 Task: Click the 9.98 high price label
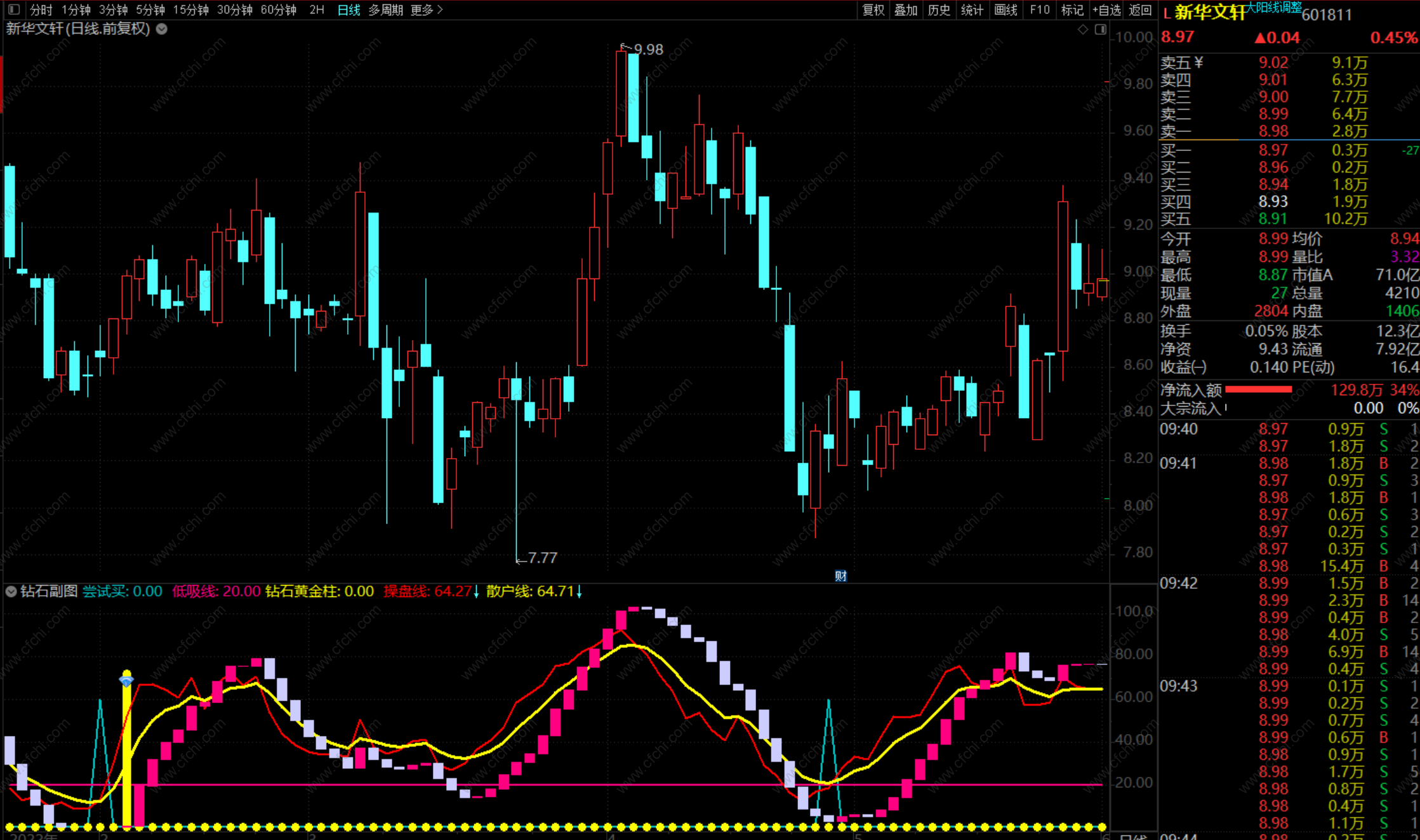[648, 49]
